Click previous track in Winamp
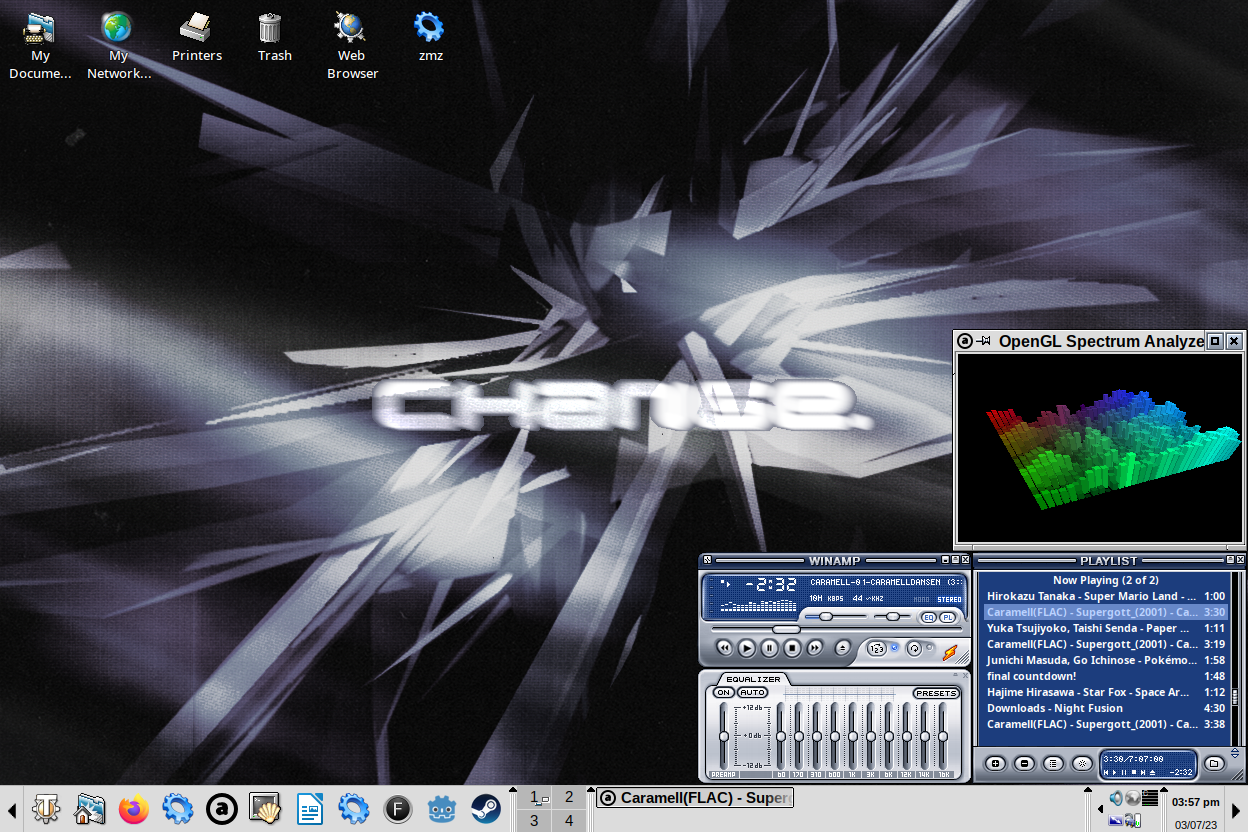The image size is (1248, 832). pyautogui.click(x=724, y=648)
